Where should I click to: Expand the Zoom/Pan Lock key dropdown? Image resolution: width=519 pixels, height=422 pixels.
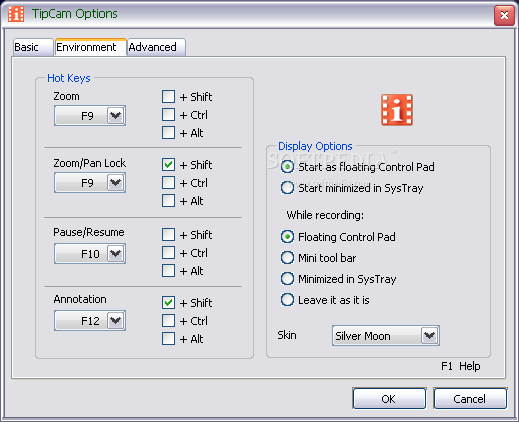(x=90, y=183)
